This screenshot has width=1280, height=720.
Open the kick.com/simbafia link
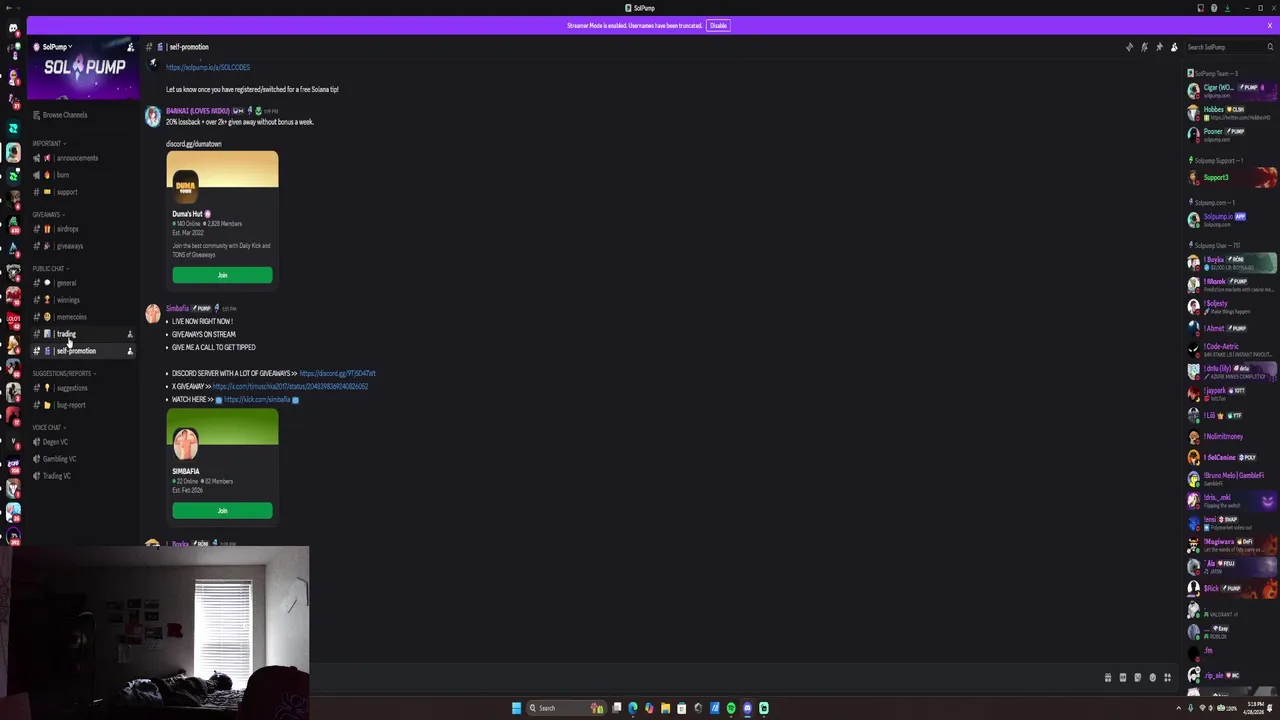[257, 399]
